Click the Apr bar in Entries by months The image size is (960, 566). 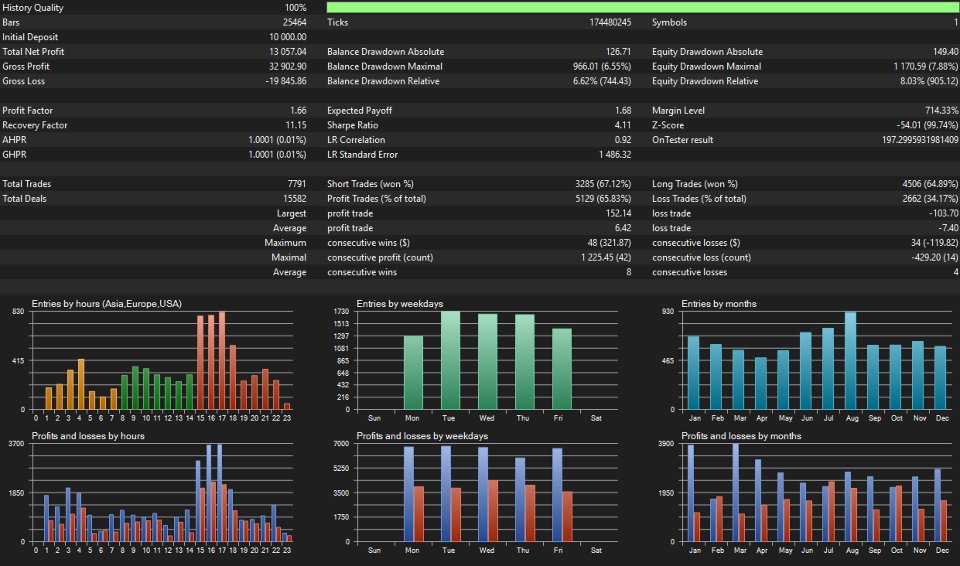click(x=761, y=383)
